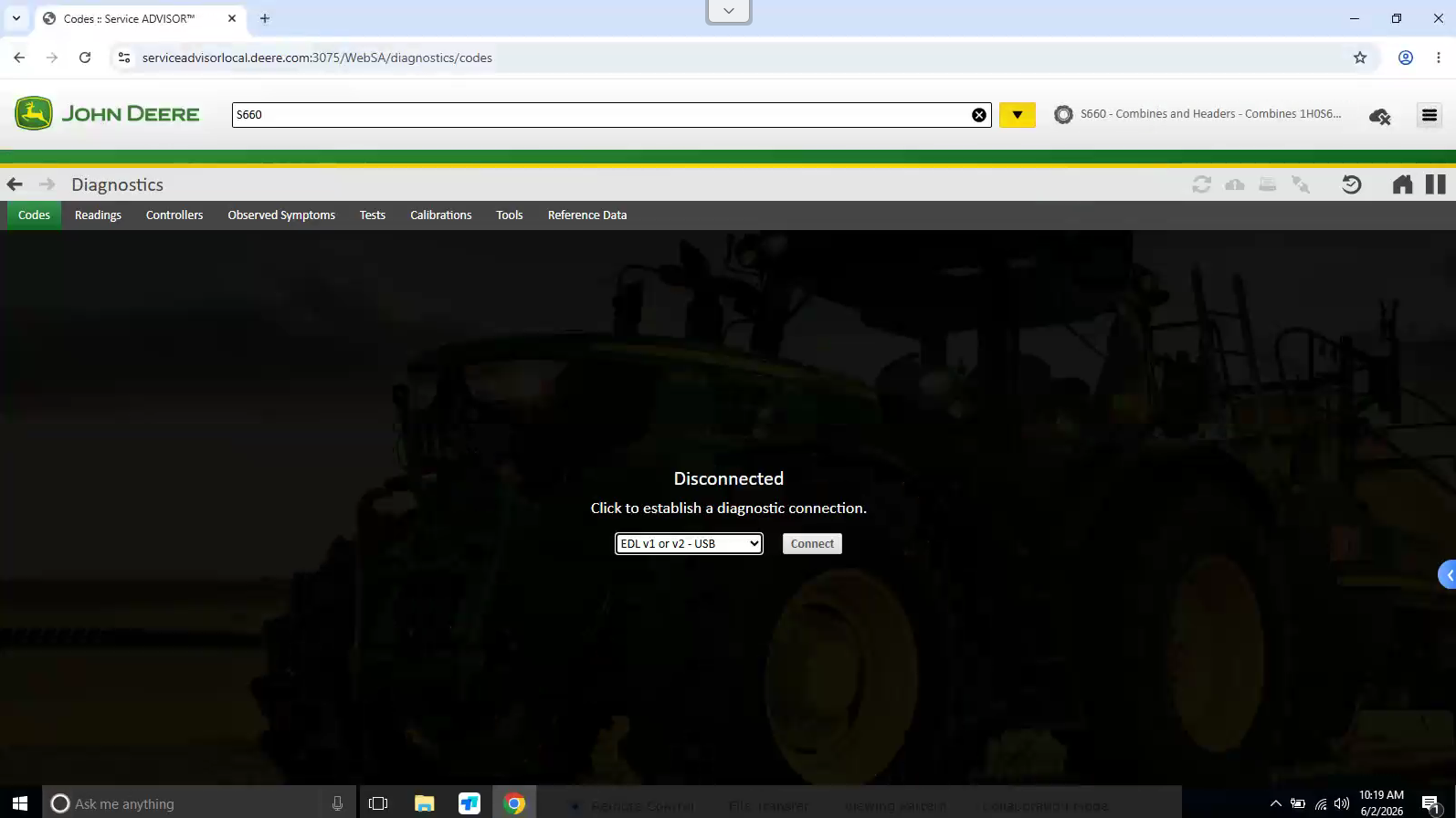Open the tab search dropdown arrow
The height and width of the screenshot is (818, 1456).
[x=16, y=18]
